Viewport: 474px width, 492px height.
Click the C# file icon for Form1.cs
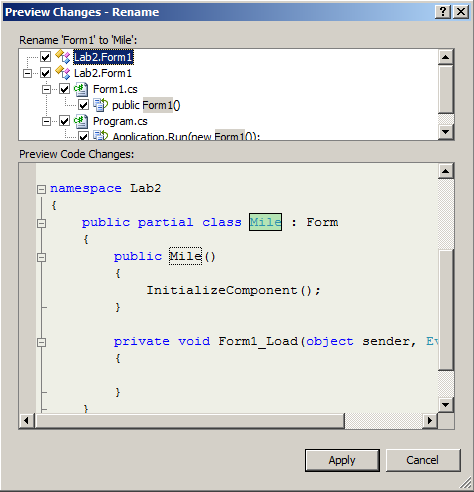(81, 89)
